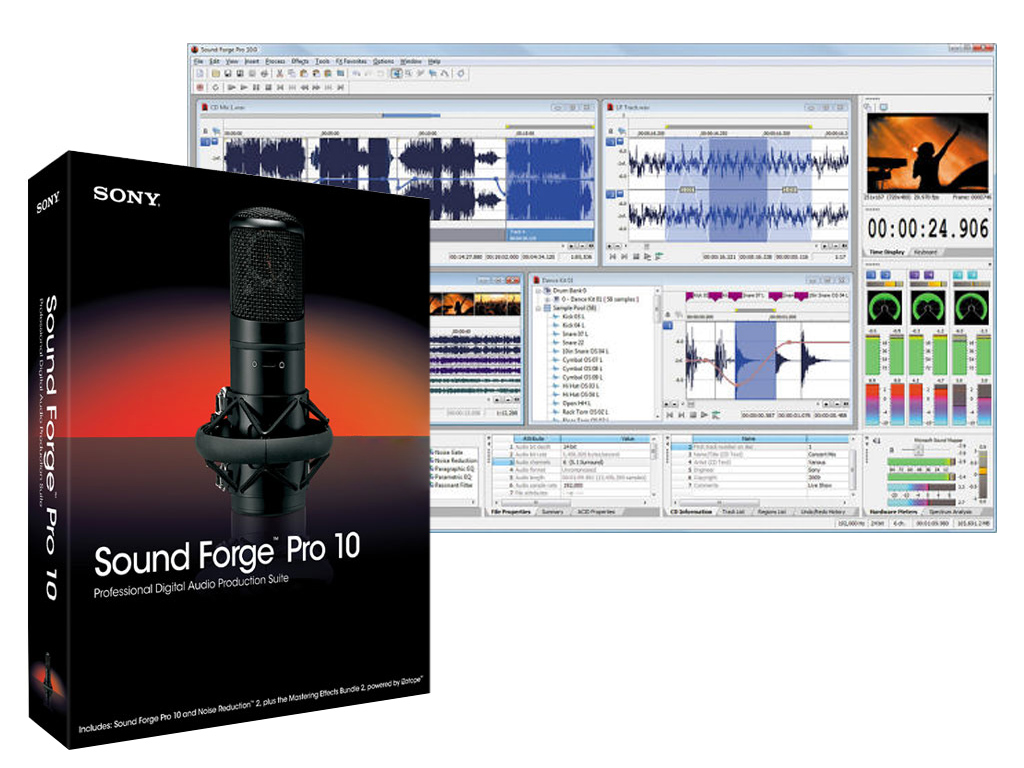Select the Magnify zoom tool icon

tap(409, 74)
